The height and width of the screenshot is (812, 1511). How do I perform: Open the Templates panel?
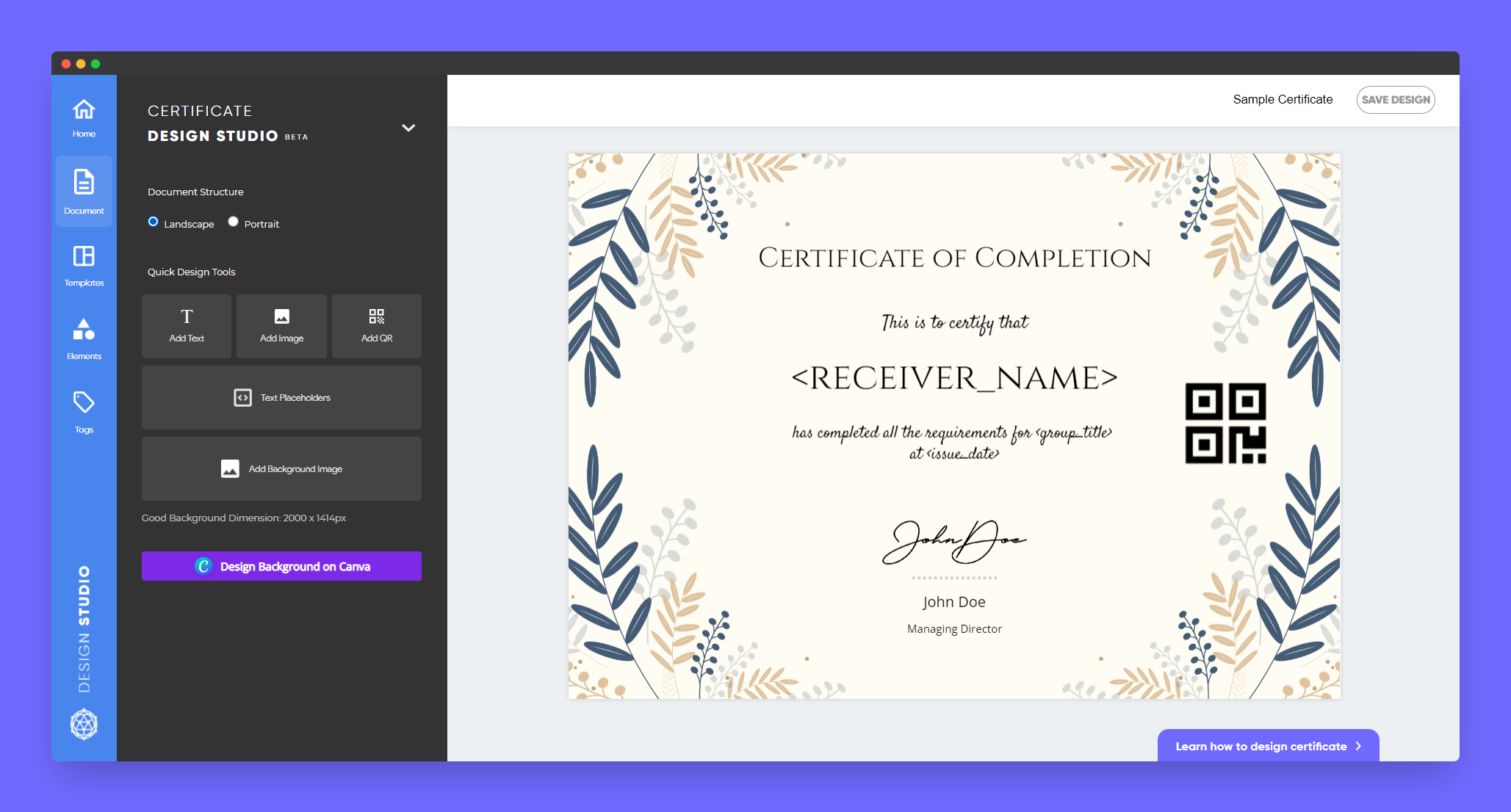pyautogui.click(x=83, y=264)
